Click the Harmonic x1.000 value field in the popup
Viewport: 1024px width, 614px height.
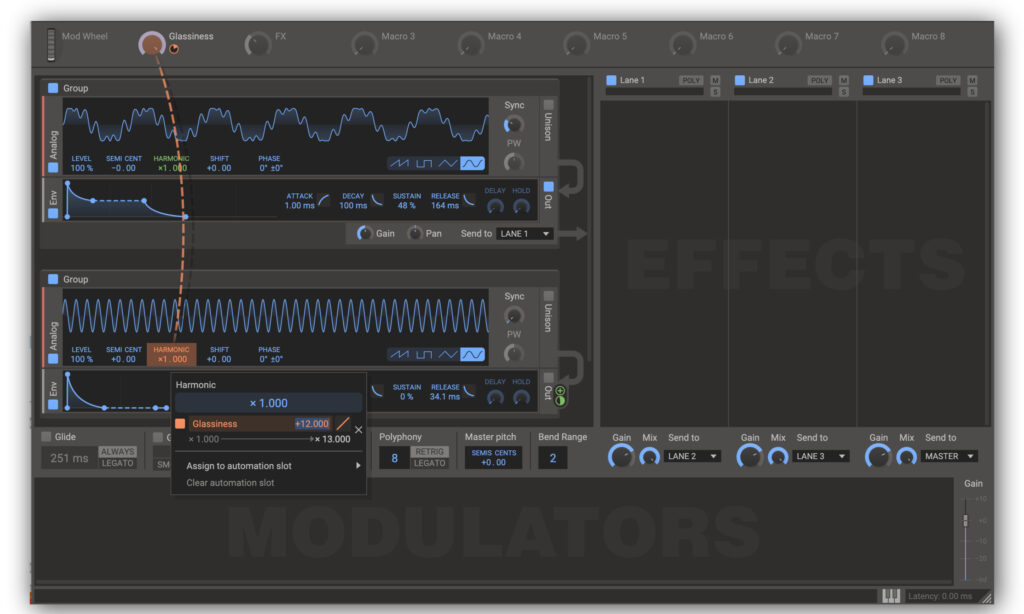[x=268, y=403]
